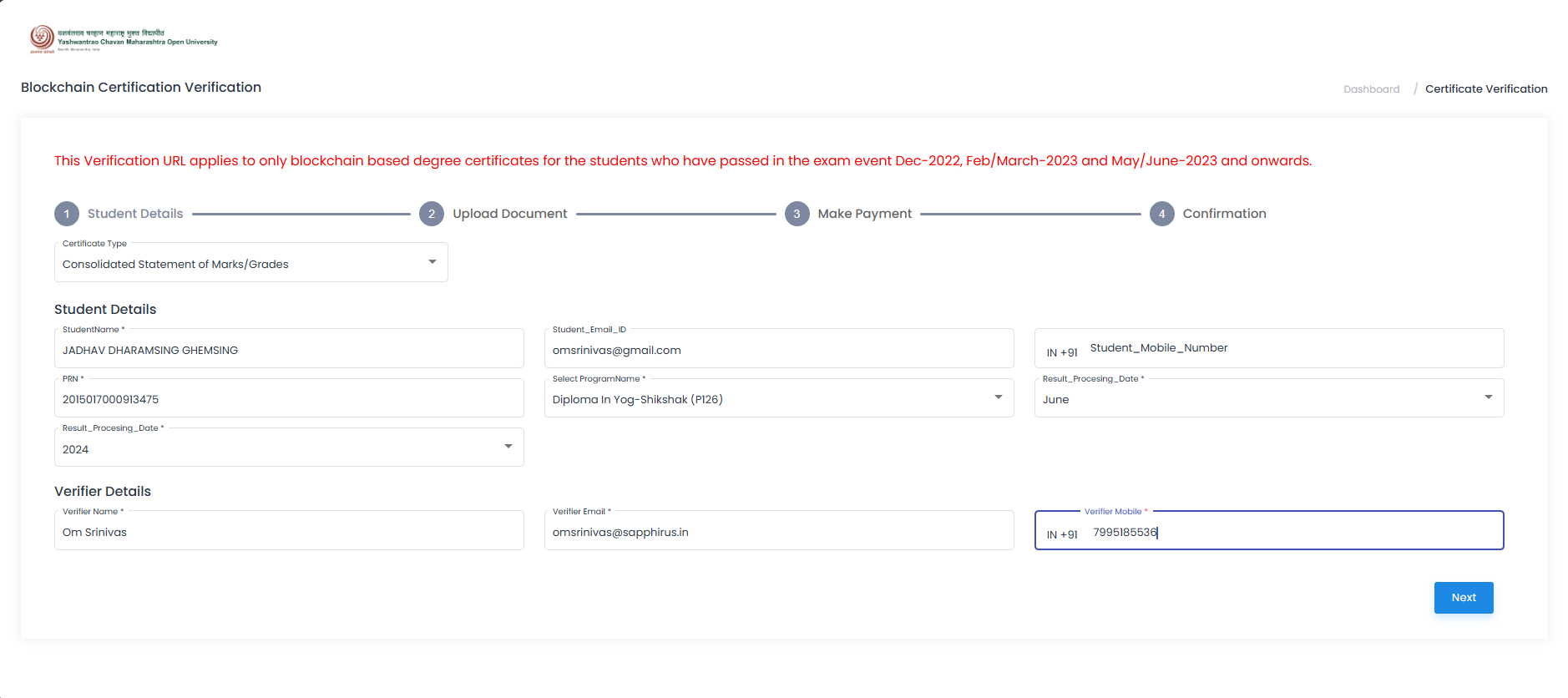Select step 3 circle for Make Payment
This screenshot has height=698, width=1568.
(x=797, y=214)
